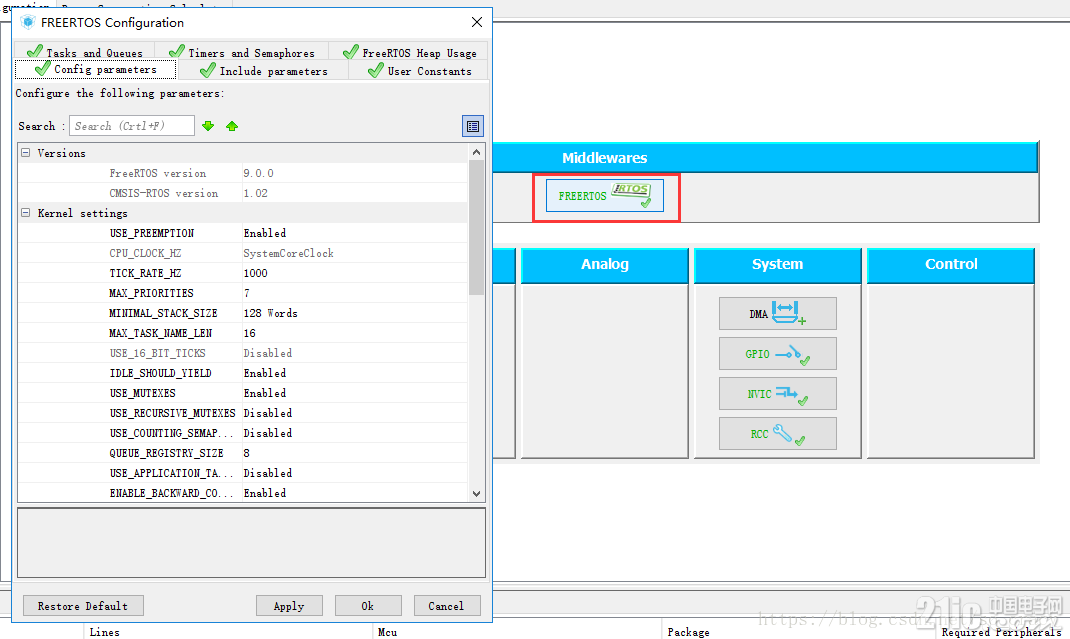Open the Include parameters tab

[263, 70]
